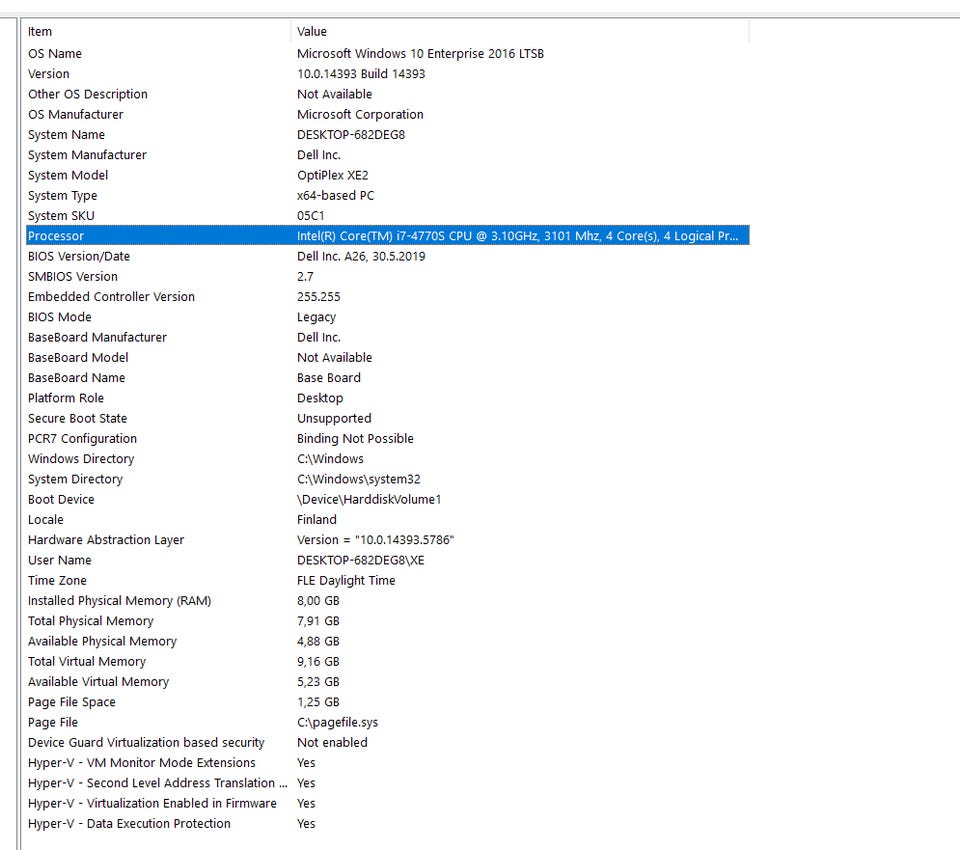960x850 pixels.
Task: Click the C:\pagefile.sys value
Action: point(337,722)
